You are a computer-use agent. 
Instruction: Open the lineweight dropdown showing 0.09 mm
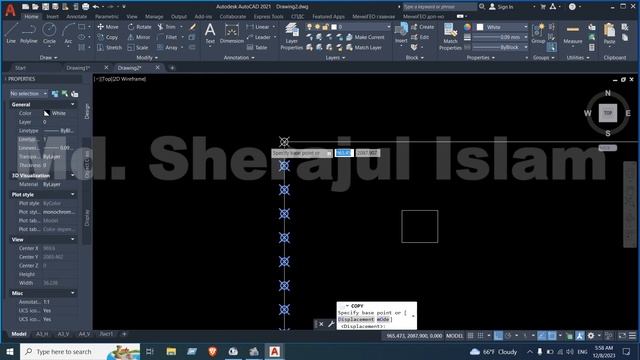click(x=500, y=37)
